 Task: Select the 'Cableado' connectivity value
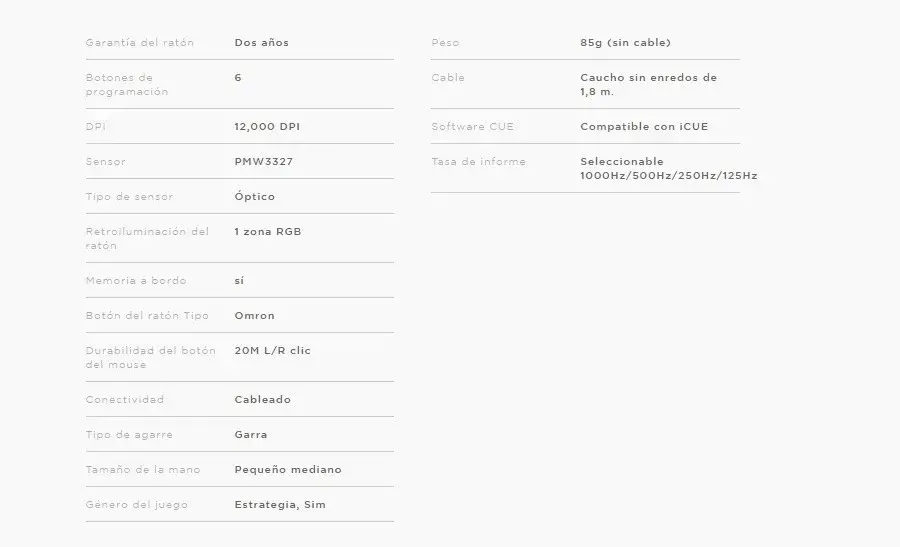262,400
